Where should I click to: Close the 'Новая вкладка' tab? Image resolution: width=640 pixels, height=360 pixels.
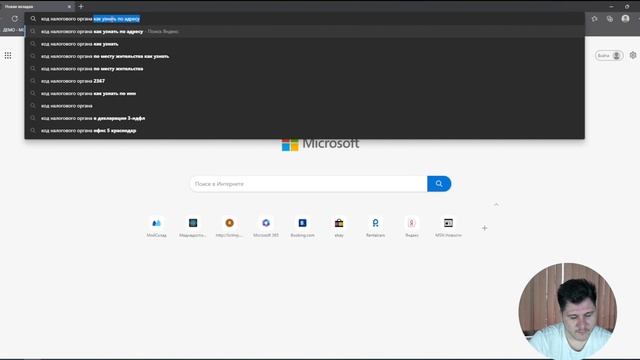tap(69, 7)
